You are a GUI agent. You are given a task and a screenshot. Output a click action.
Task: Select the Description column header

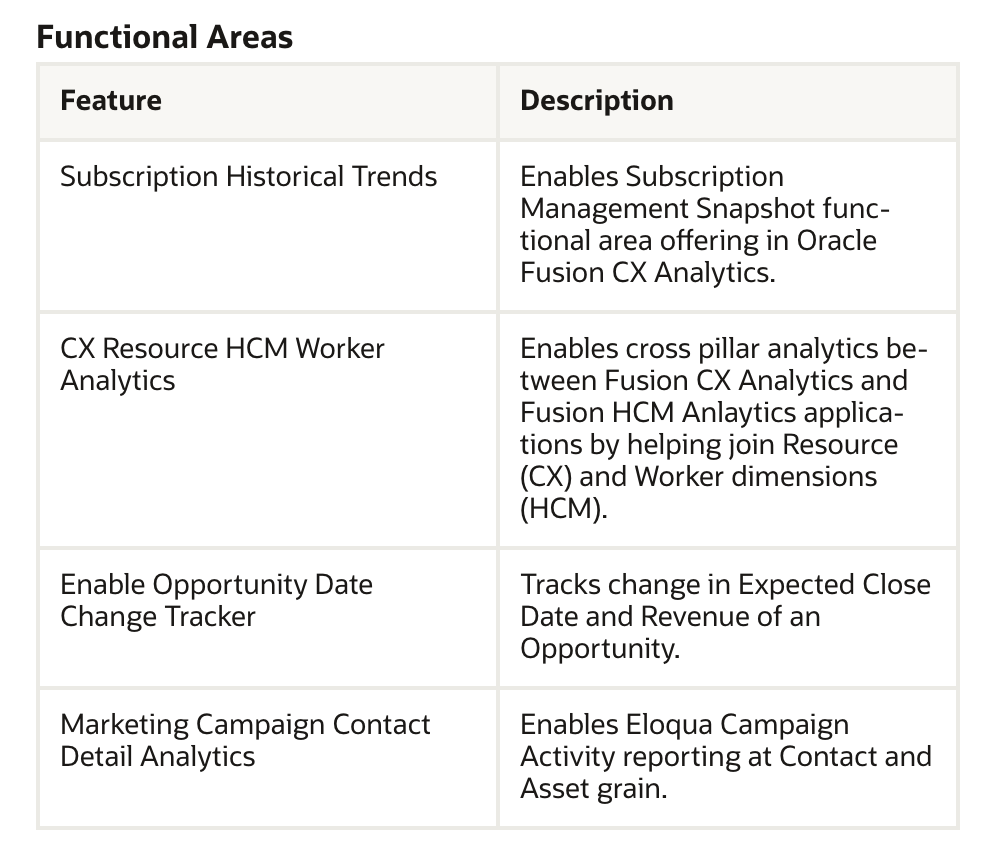[x=597, y=101]
